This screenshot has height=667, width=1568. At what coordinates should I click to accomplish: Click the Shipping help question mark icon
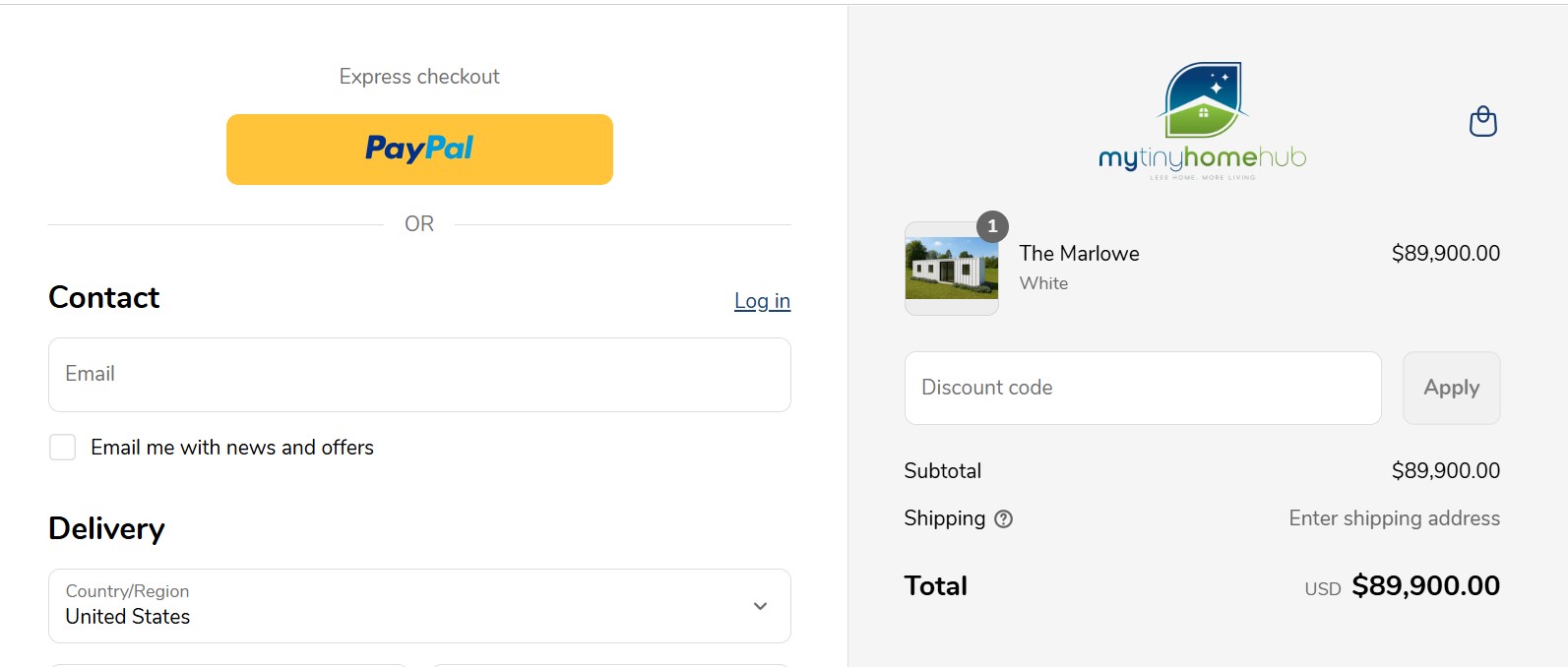(x=1003, y=519)
